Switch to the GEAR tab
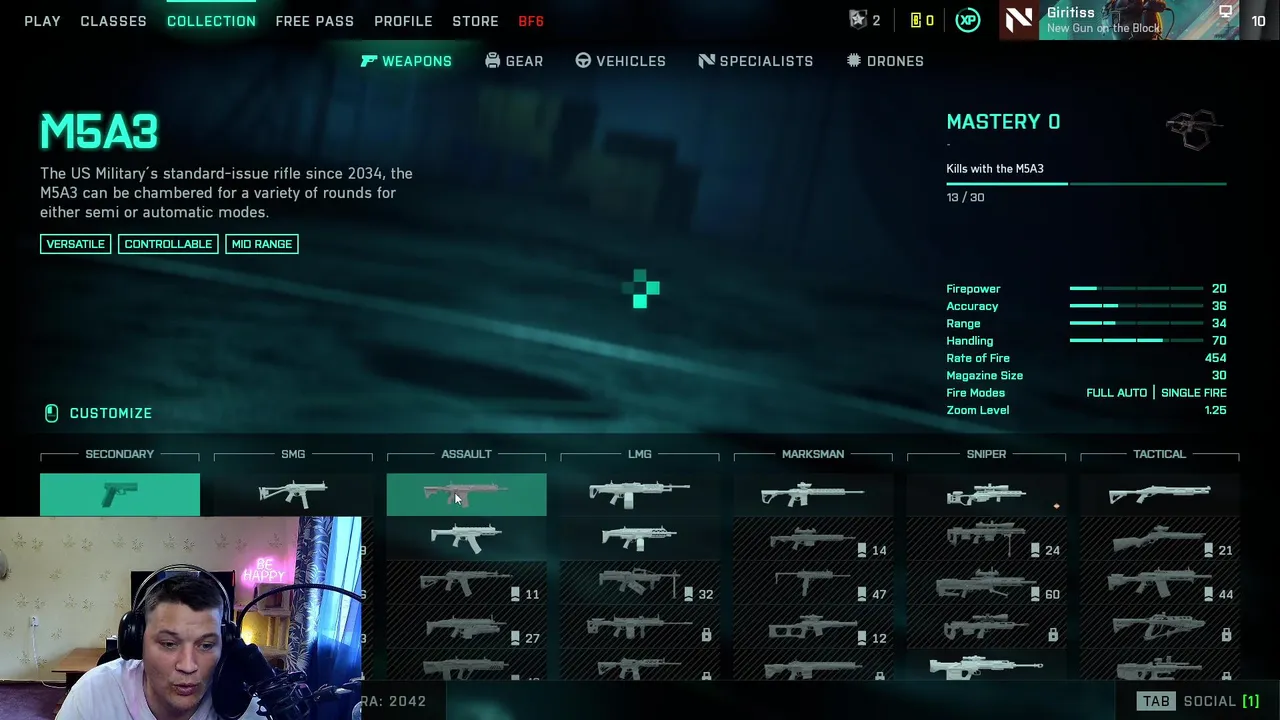Image resolution: width=1280 pixels, height=720 pixels. (x=514, y=61)
